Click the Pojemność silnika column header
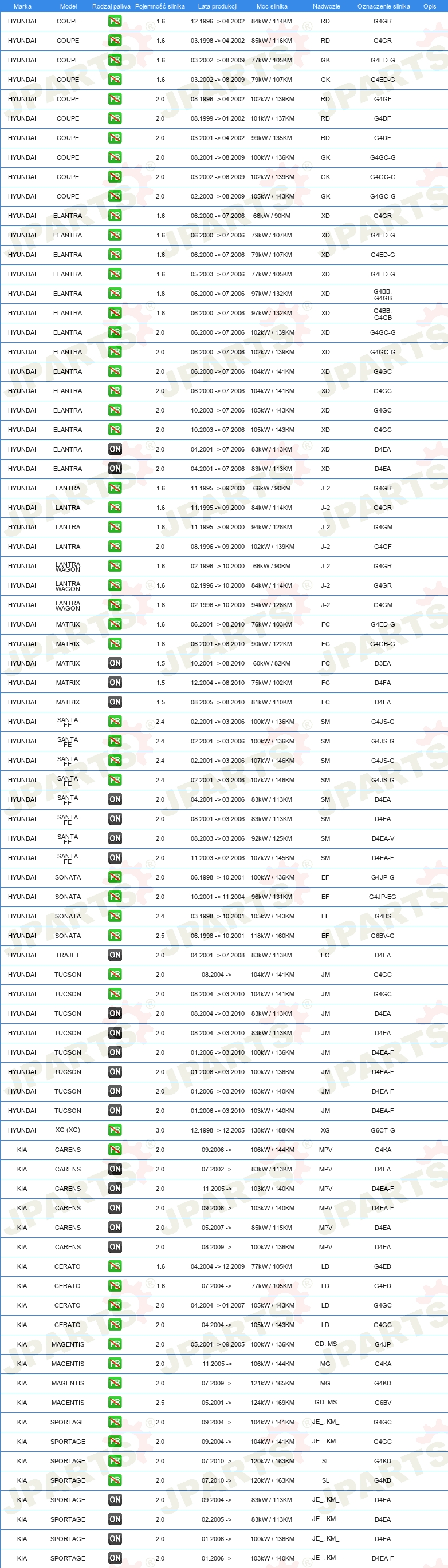This screenshot has width=448, height=1568. click(160, 6)
